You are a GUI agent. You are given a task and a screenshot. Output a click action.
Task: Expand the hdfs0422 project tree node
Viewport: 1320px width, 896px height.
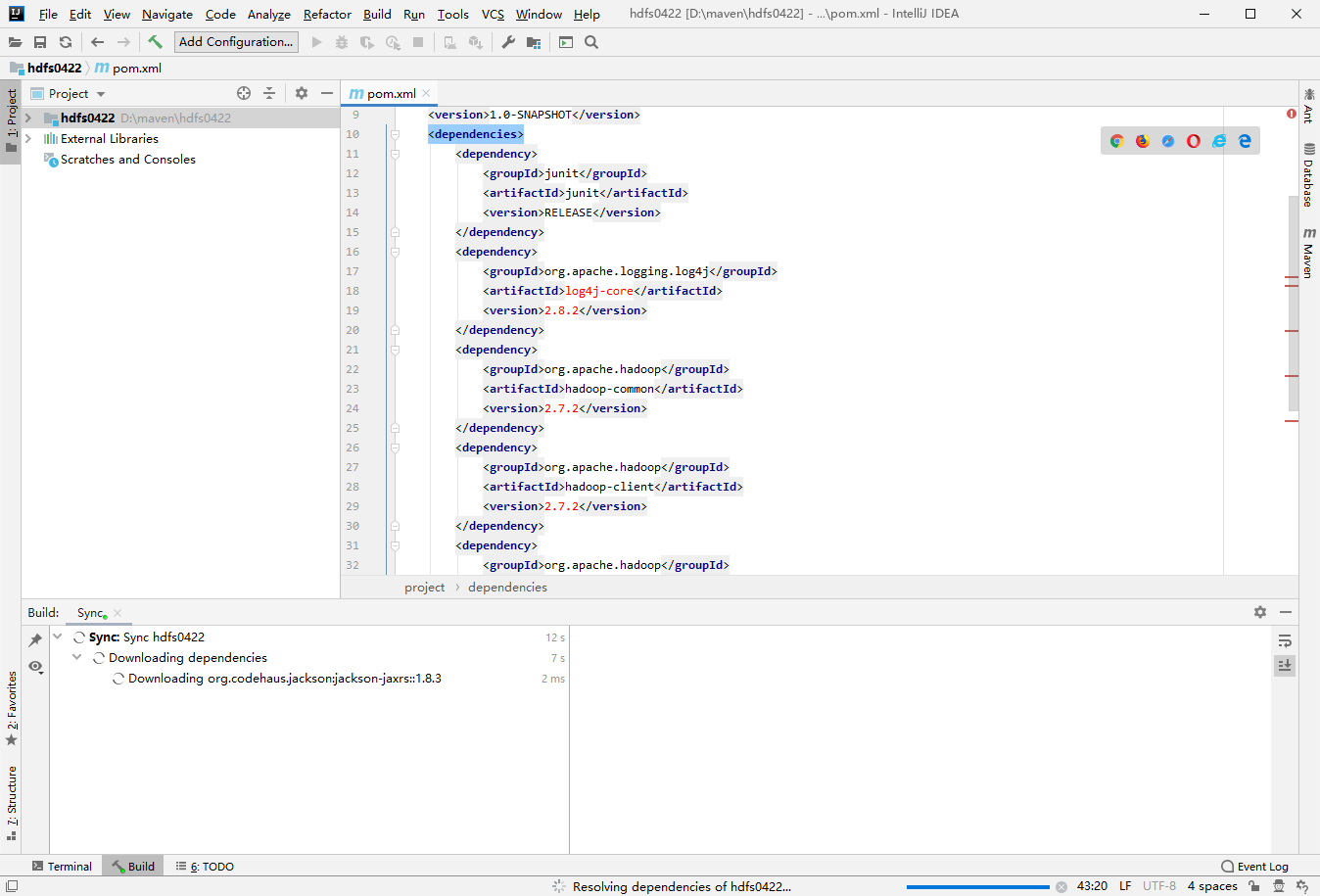(28, 118)
